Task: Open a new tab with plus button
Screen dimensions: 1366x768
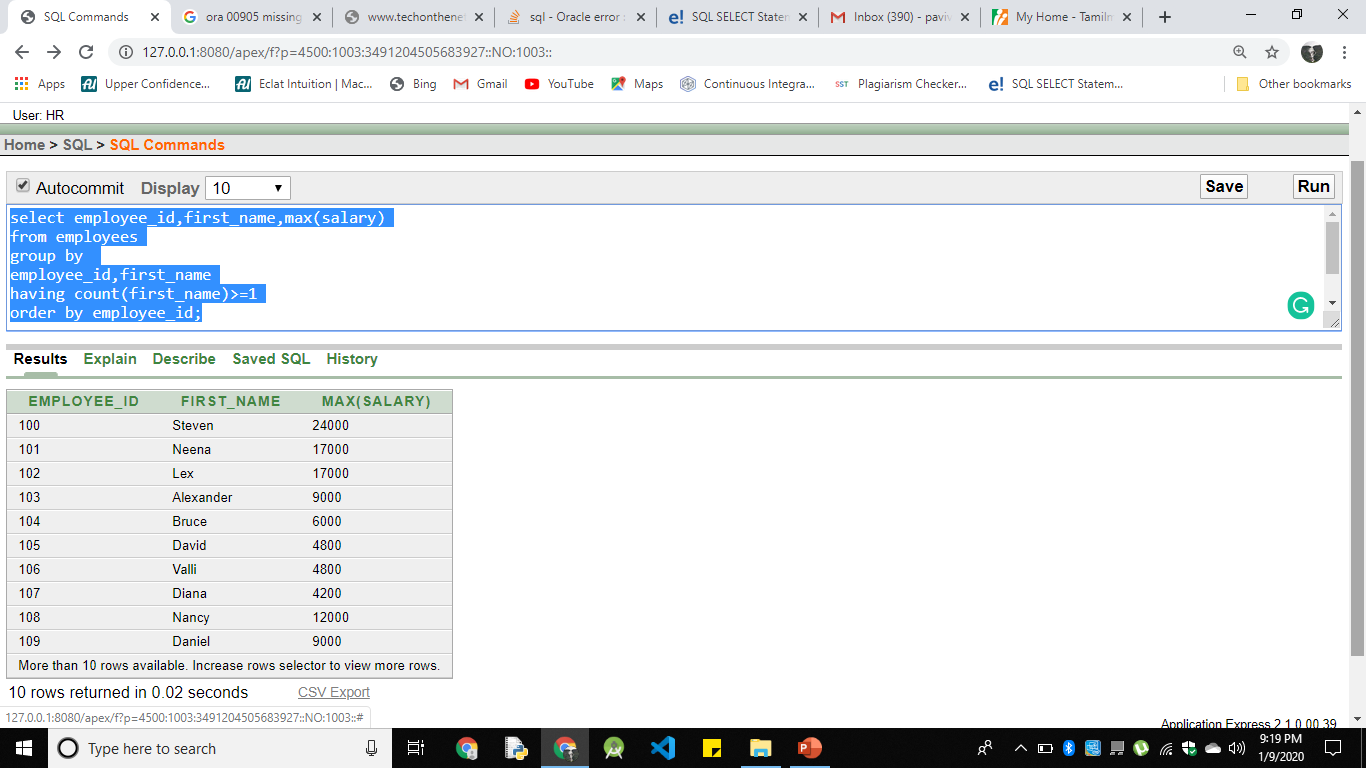Action: point(1164,17)
